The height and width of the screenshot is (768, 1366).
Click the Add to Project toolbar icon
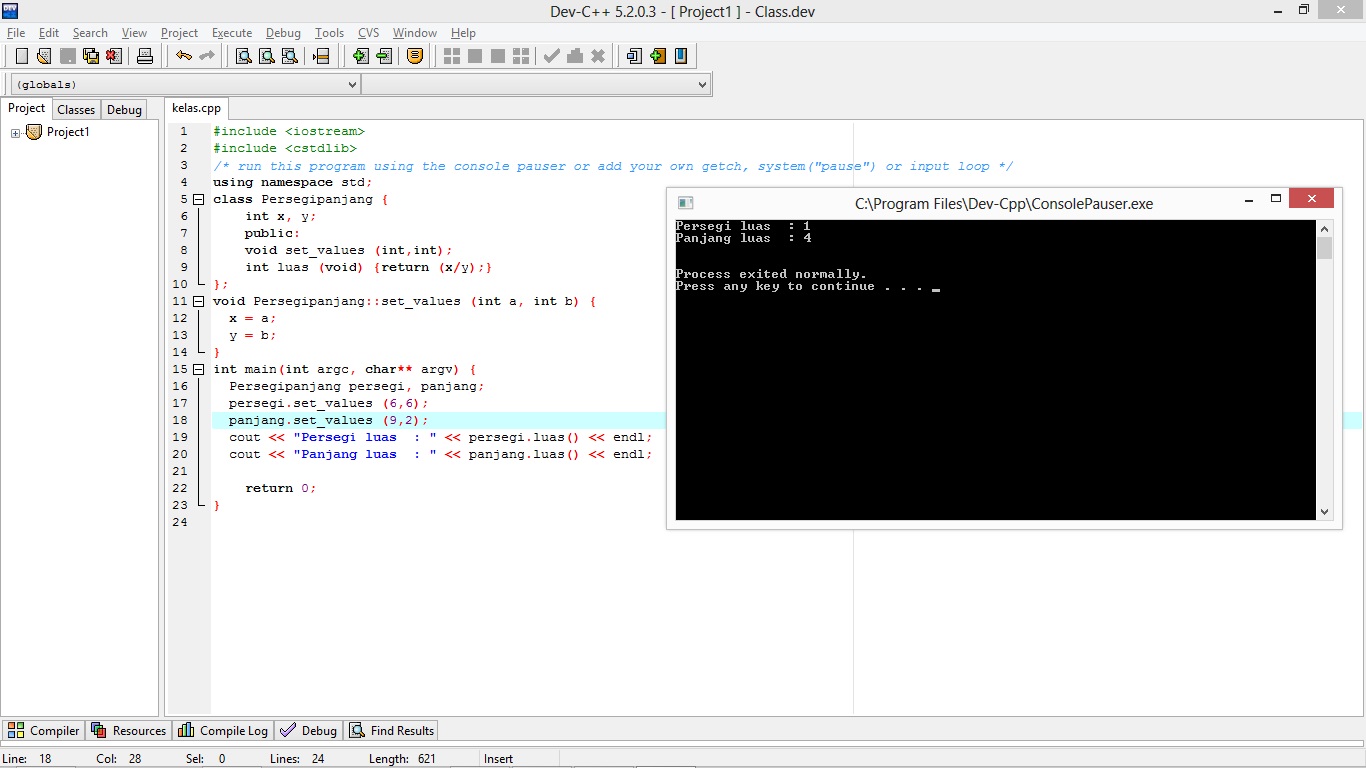tap(360, 56)
